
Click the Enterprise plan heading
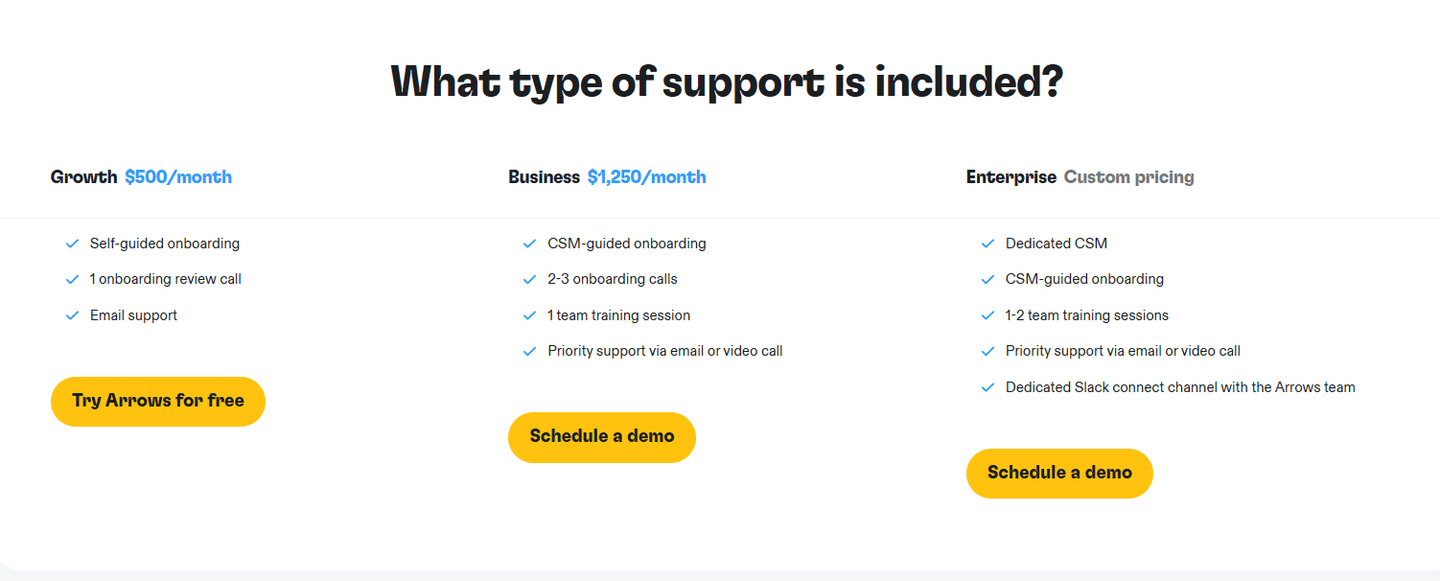tap(1011, 177)
